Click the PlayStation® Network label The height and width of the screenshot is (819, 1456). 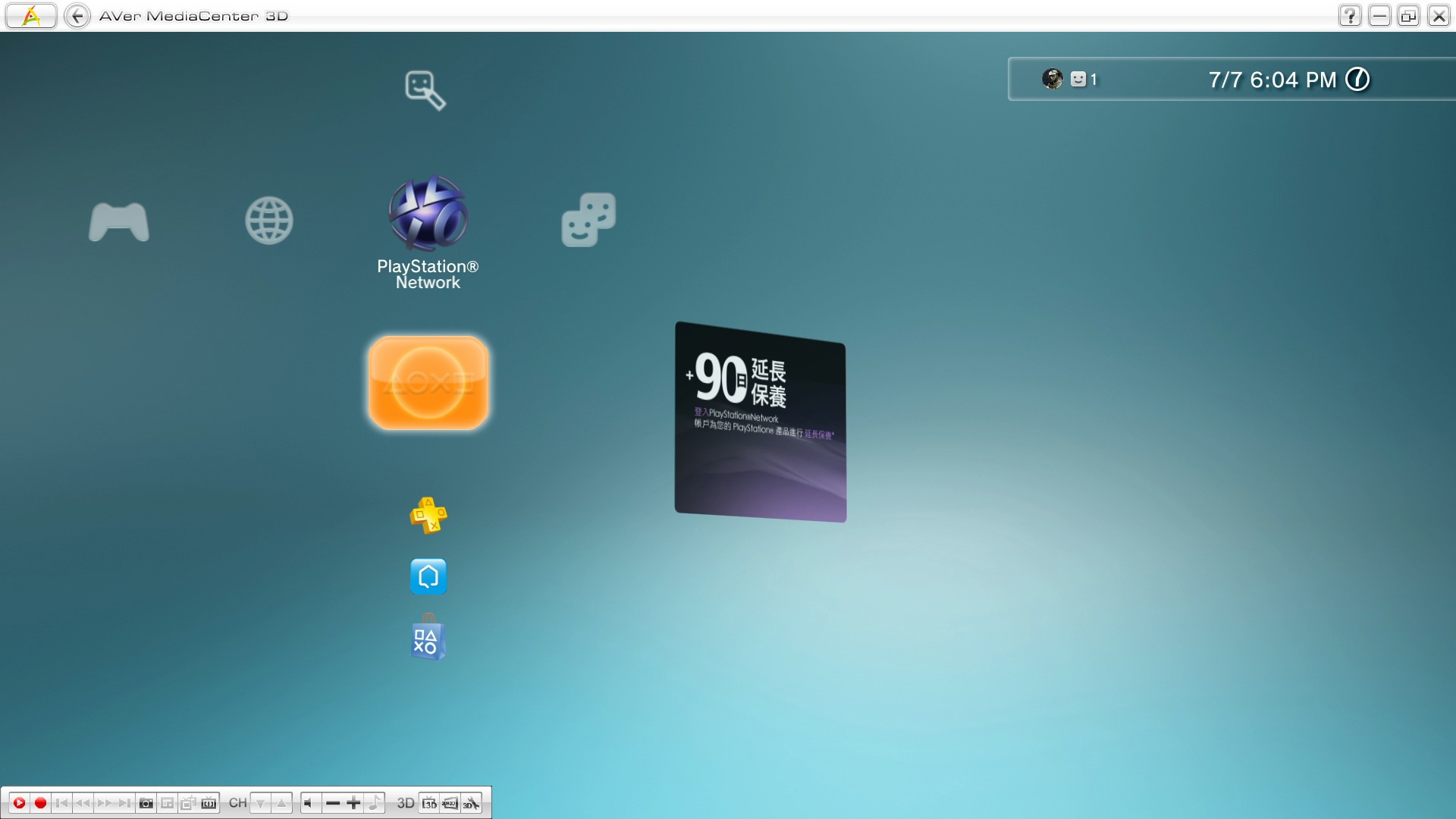coord(428,275)
